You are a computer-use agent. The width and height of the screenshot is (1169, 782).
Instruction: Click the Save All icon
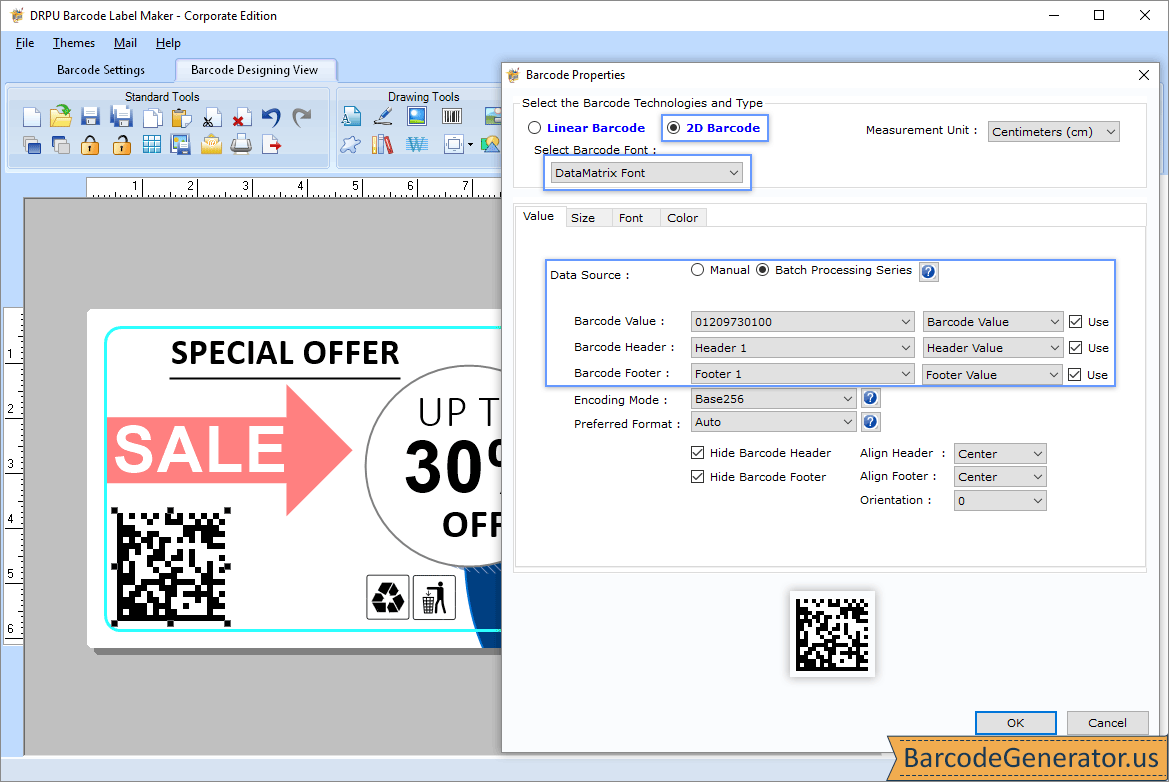(121, 117)
